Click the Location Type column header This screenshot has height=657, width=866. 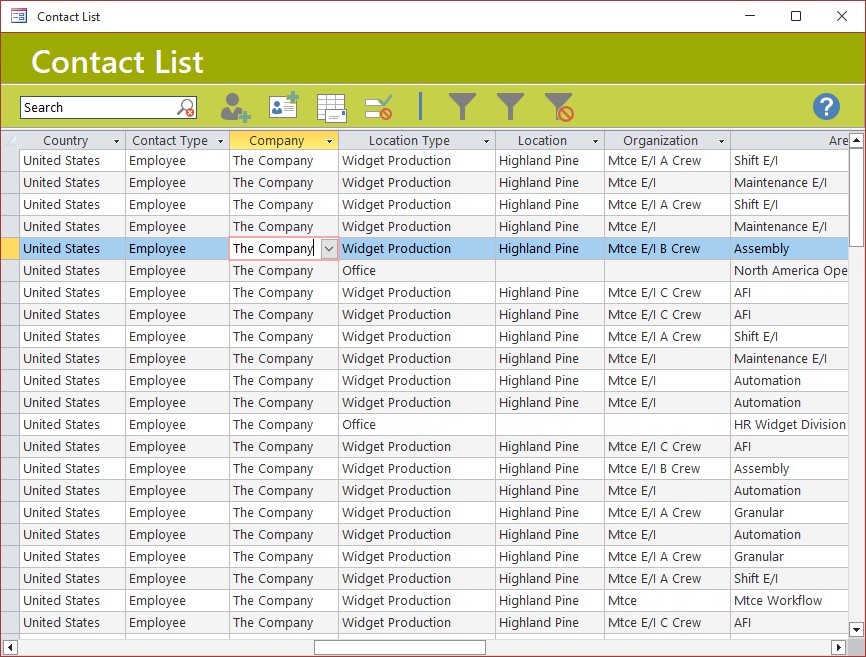tap(409, 141)
